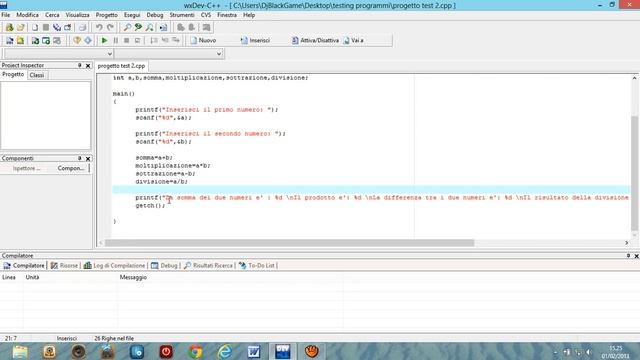Select the Log di Compilazione tab
The width and height of the screenshot is (640, 360).
coord(115,265)
